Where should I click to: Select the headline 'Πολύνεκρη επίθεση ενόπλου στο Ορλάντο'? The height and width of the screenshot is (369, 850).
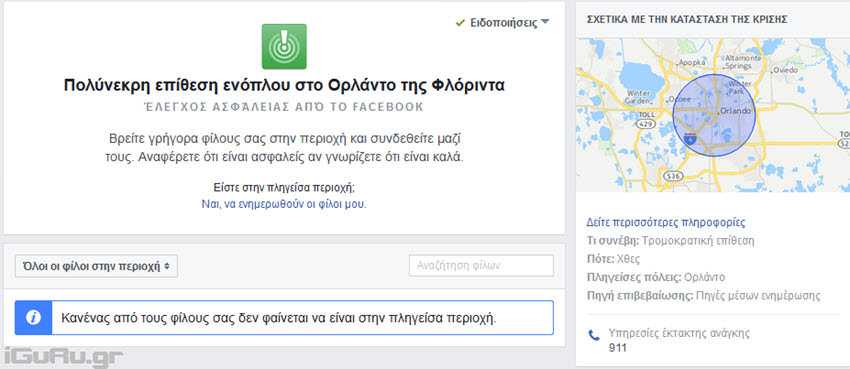(284, 86)
